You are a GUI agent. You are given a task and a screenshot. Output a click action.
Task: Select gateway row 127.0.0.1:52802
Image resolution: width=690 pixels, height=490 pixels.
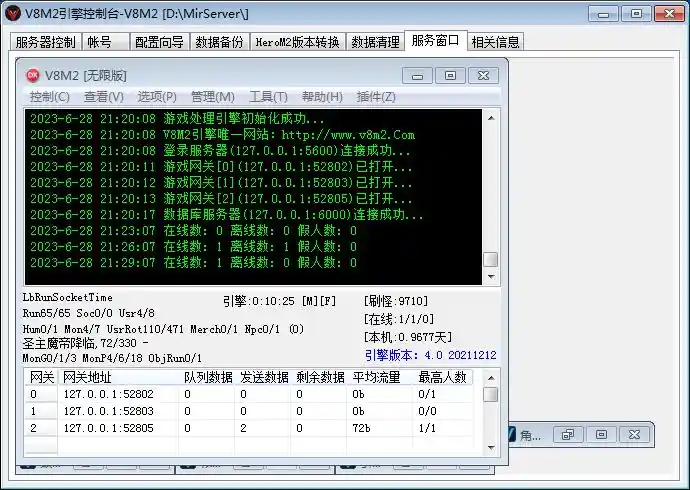pos(249,394)
